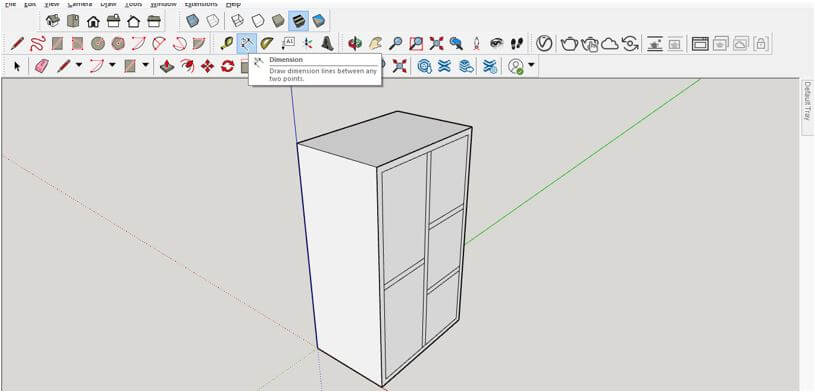This screenshot has height=392, width=815.
Task: Expand the user account dropdown arrow
Action: click(x=531, y=66)
